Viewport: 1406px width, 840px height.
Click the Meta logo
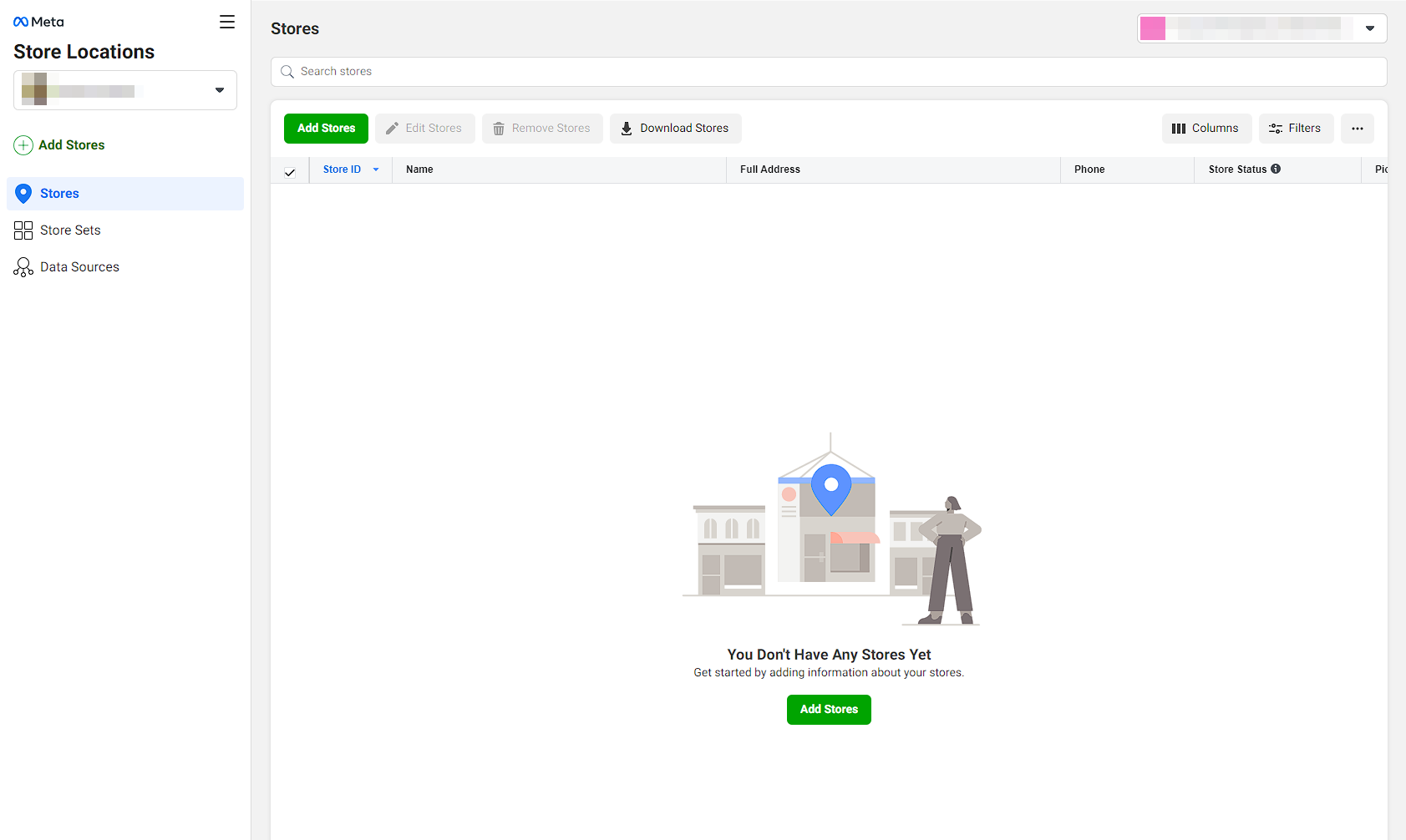38,21
